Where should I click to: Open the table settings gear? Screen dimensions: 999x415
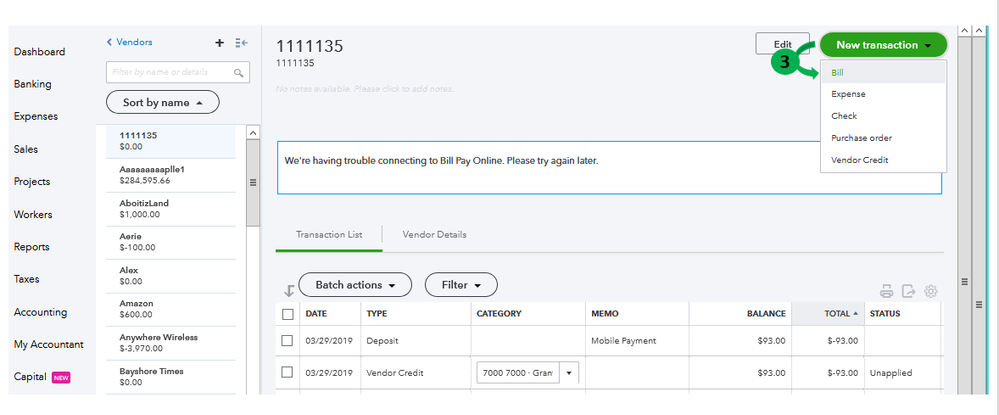[x=931, y=291]
